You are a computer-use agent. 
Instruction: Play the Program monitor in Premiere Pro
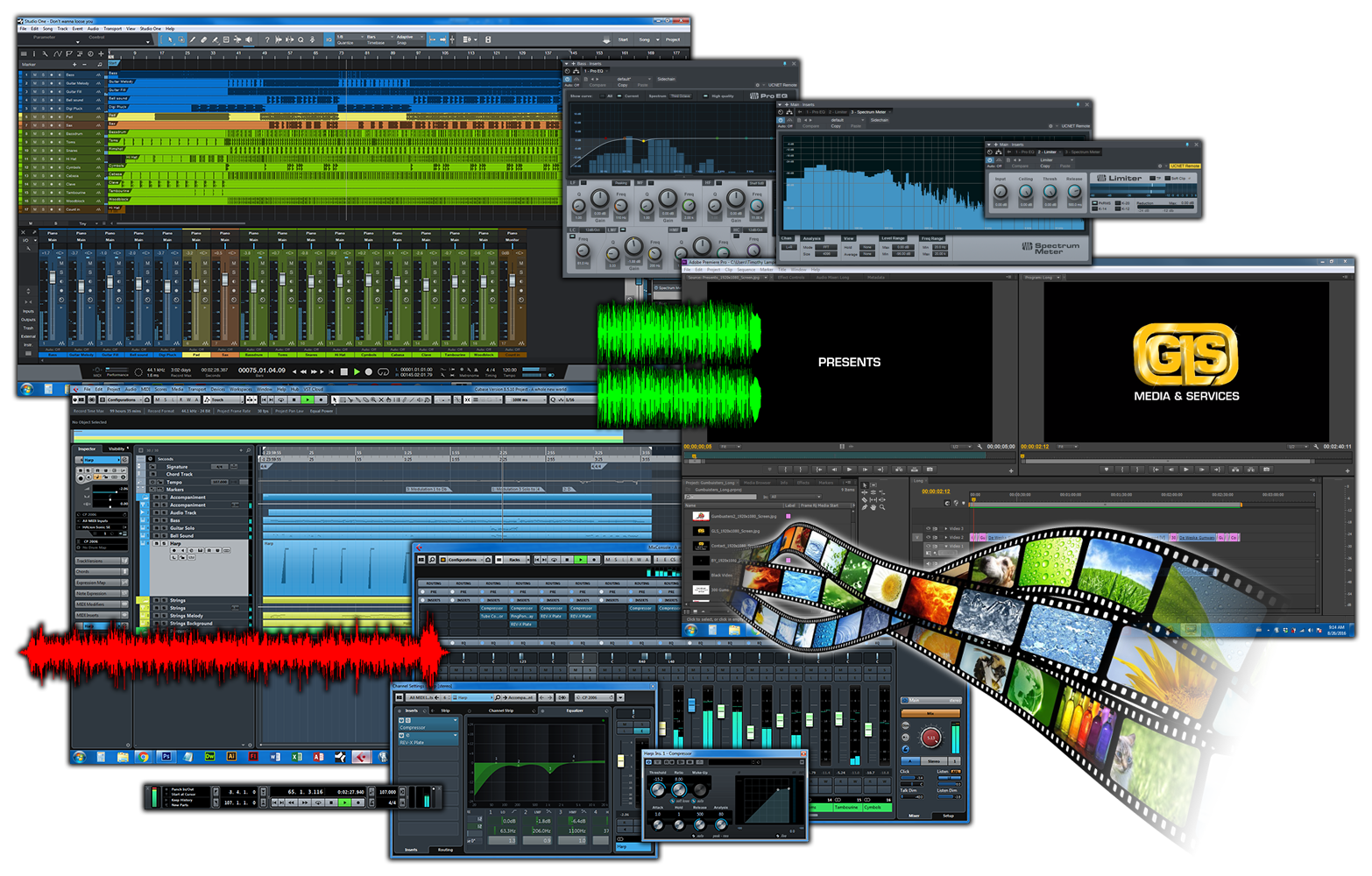[1185, 469]
